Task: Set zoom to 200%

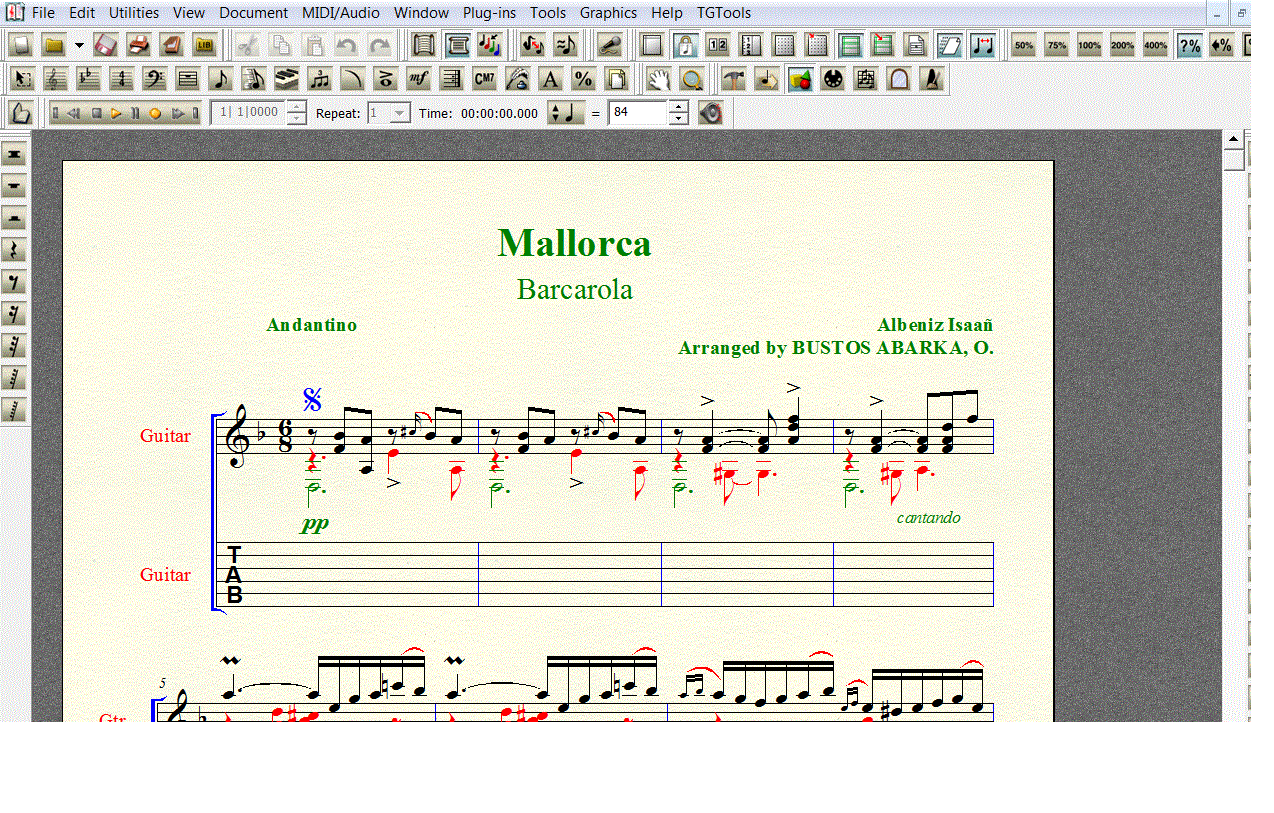Action: 1122,45
